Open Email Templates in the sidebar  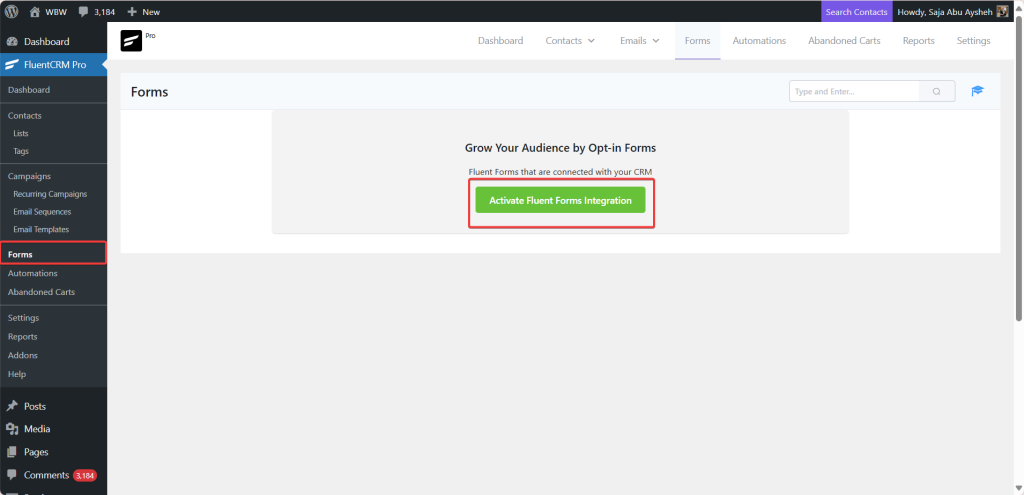click(41, 229)
